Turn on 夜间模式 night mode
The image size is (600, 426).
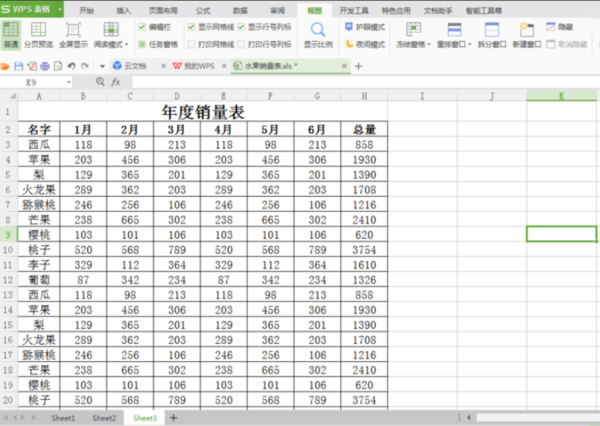click(x=365, y=44)
